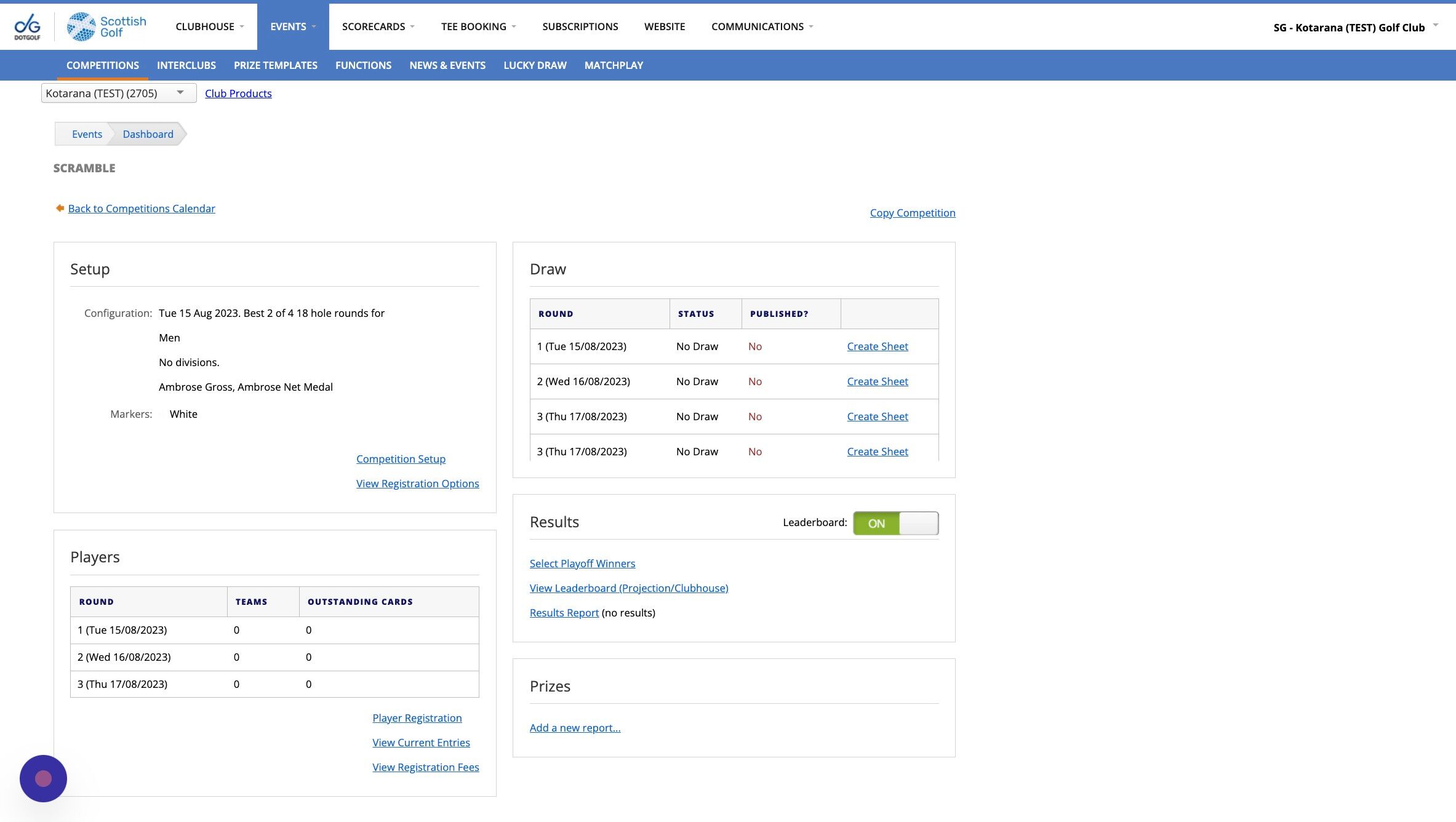This screenshot has width=1456, height=822.
Task: Open the Kotarana (TEST) (2705) club dropdown
Action: pyautogui.click(x=118, y=93)
